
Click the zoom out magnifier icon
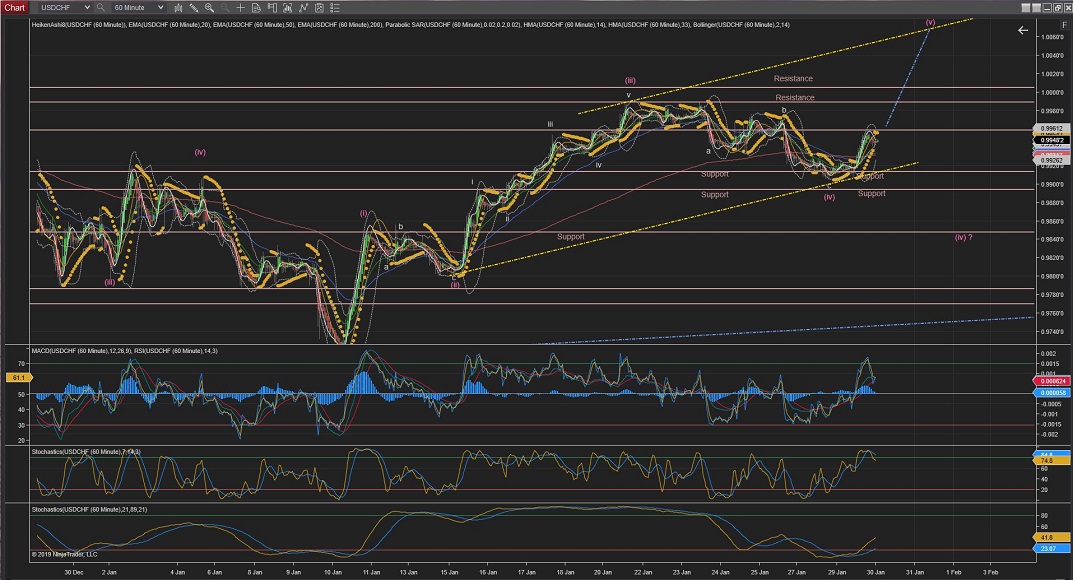coord(224,7)
